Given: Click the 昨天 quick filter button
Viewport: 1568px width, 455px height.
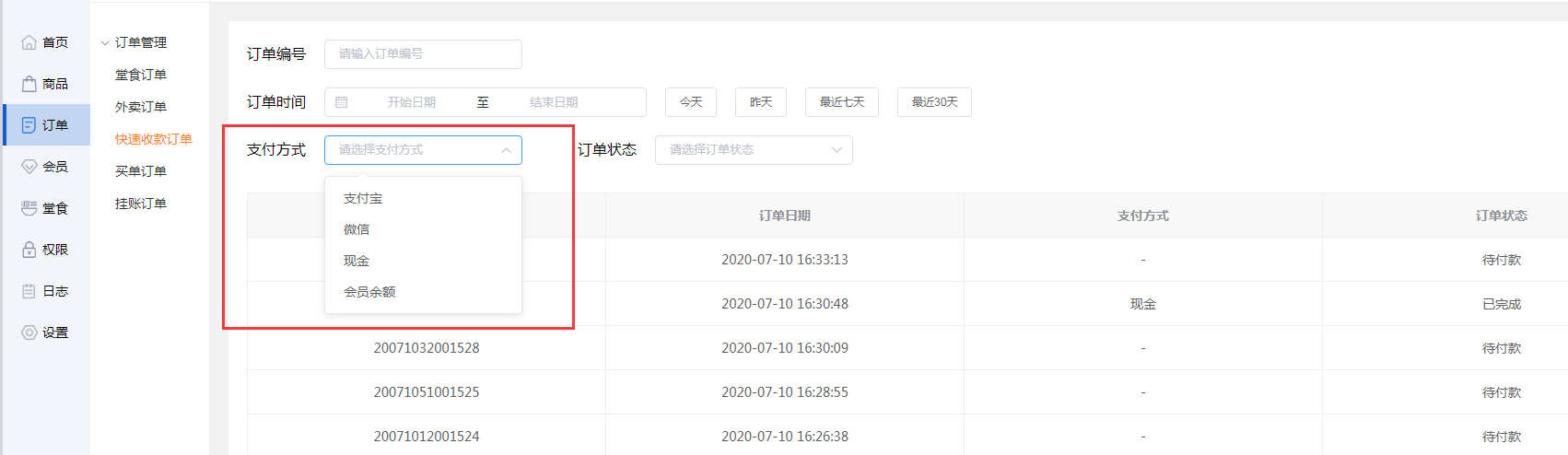Looking at the screenshot, I should [761, 102].
